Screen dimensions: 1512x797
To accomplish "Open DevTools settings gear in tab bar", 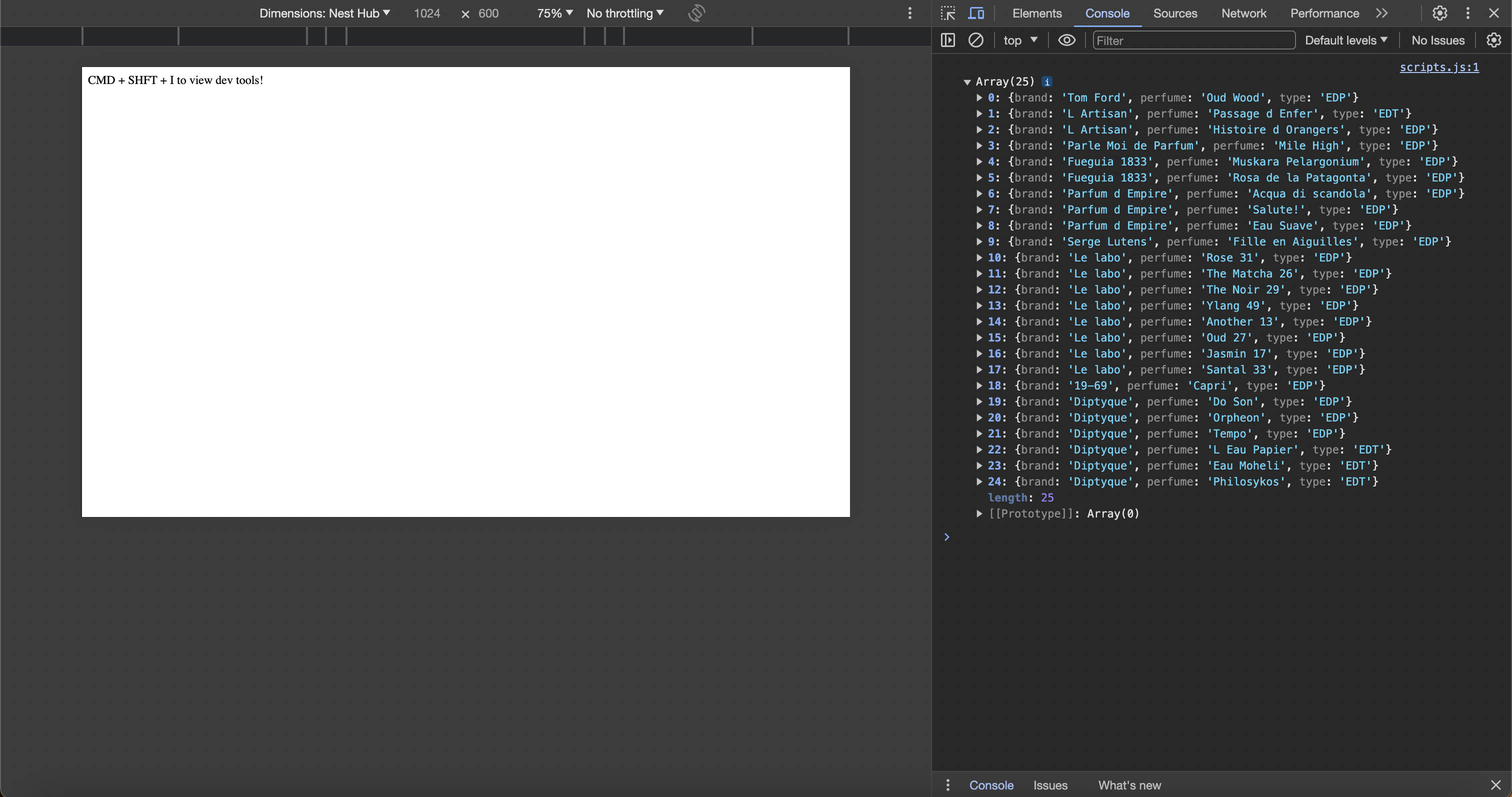I will 1439,13.
